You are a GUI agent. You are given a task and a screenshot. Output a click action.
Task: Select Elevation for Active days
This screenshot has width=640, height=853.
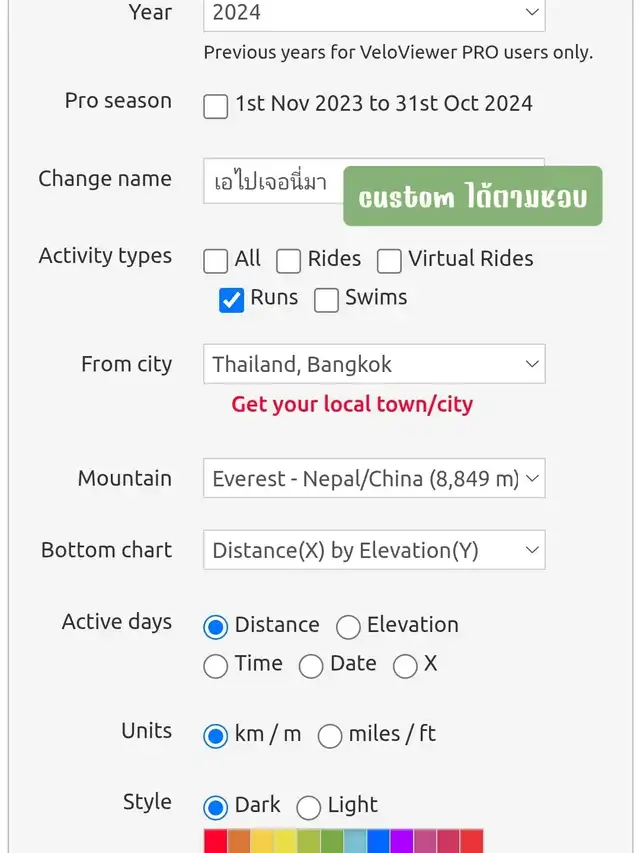348,627
